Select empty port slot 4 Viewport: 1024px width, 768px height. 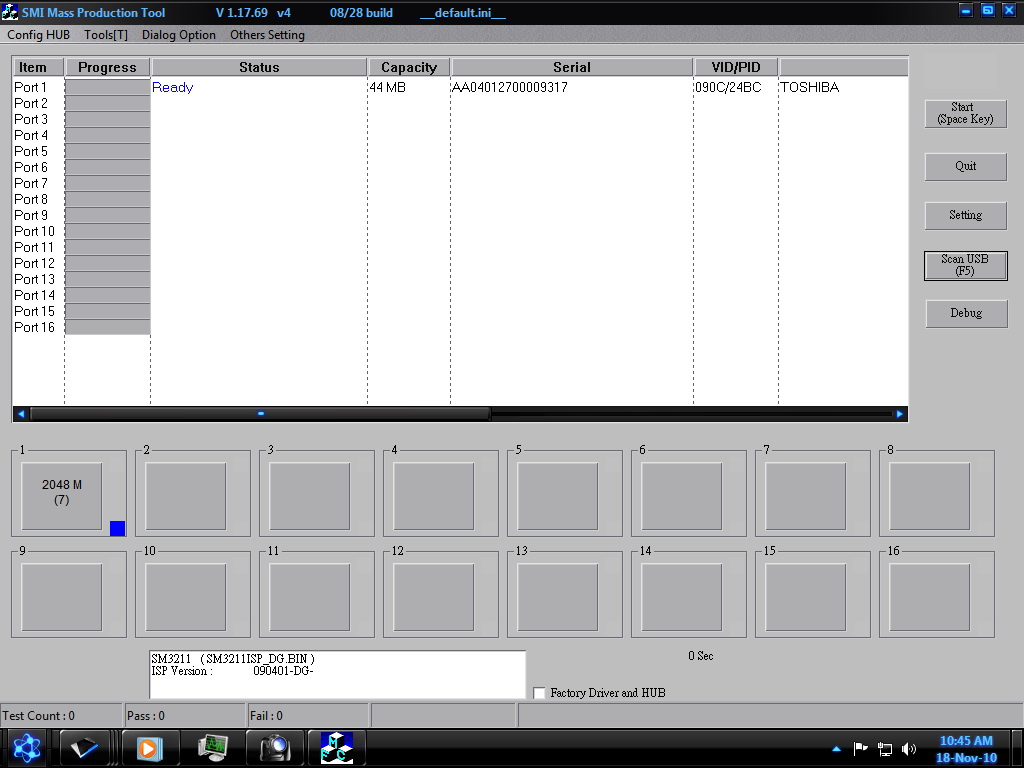[434, 496]
